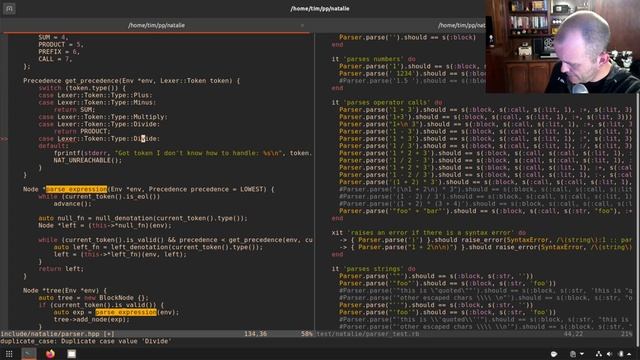Click the line 'PRODUCT = 5,'

click(61, 44)
